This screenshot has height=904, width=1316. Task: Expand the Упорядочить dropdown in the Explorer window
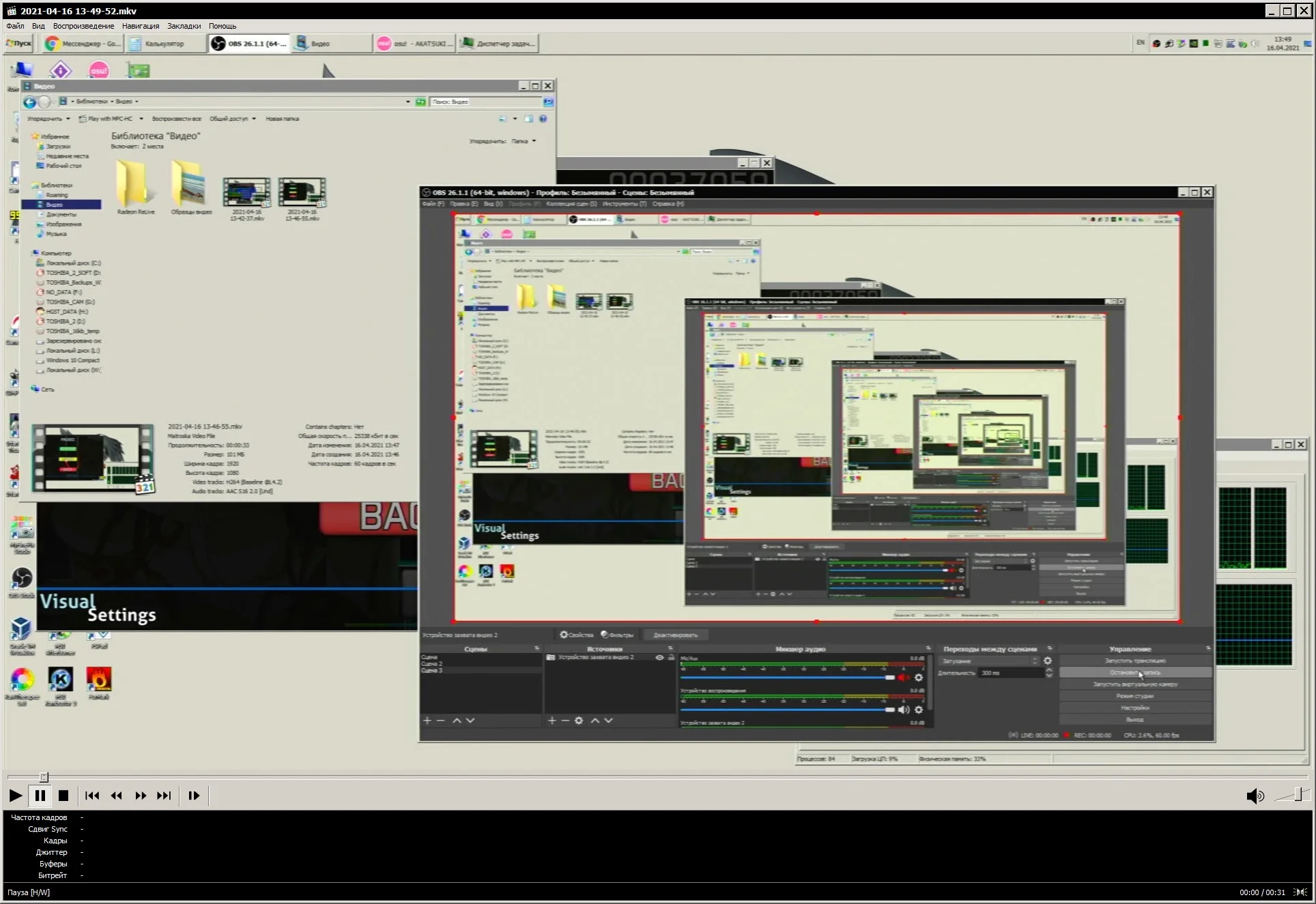click(x=48, y=119)
